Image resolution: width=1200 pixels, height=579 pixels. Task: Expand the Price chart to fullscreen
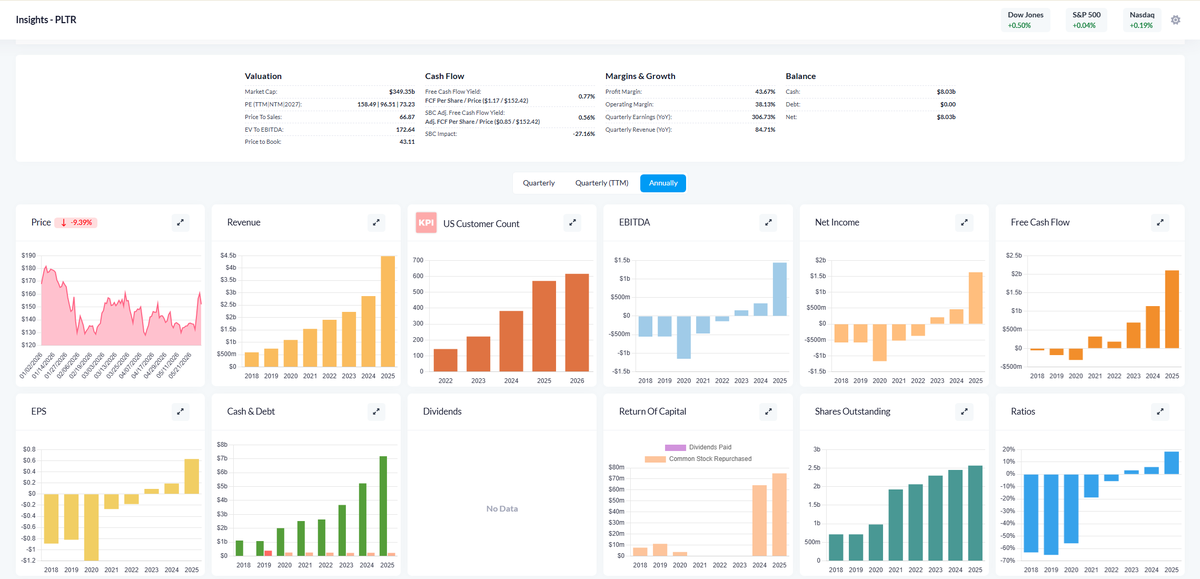pyautogui.click(x=181, y=223)
